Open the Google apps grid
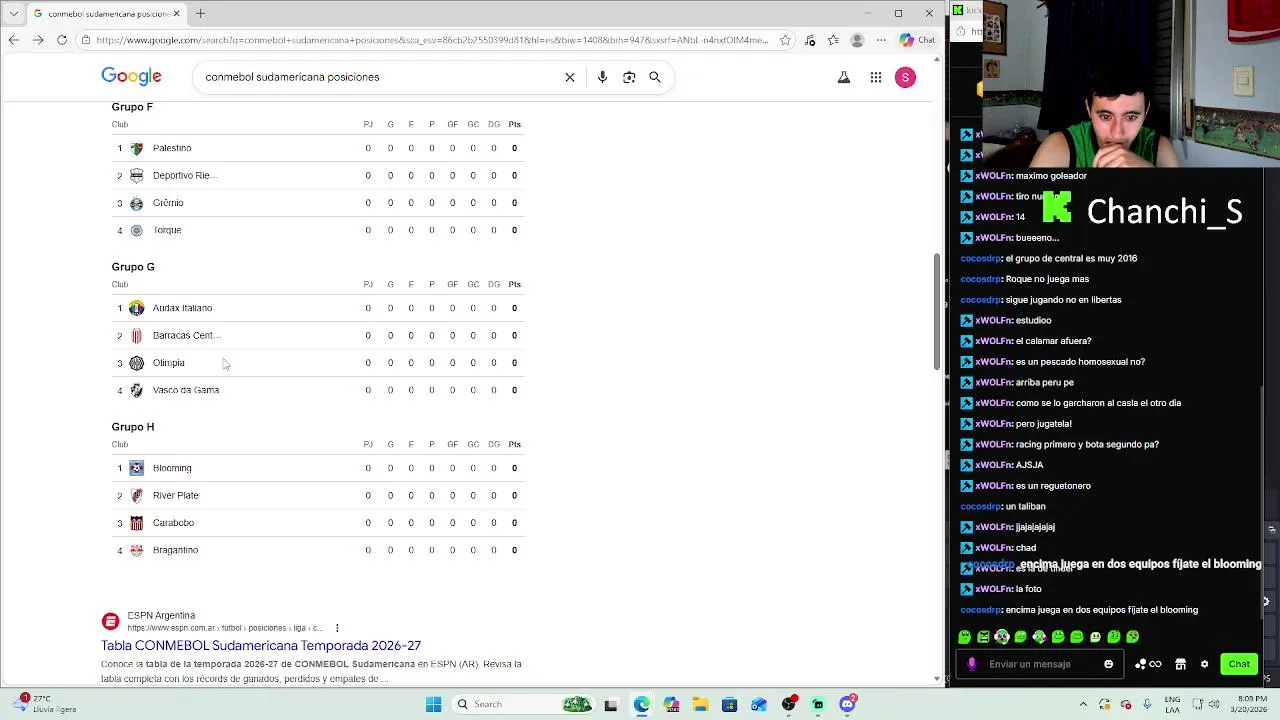1280x720 pixels. point(876,77)
